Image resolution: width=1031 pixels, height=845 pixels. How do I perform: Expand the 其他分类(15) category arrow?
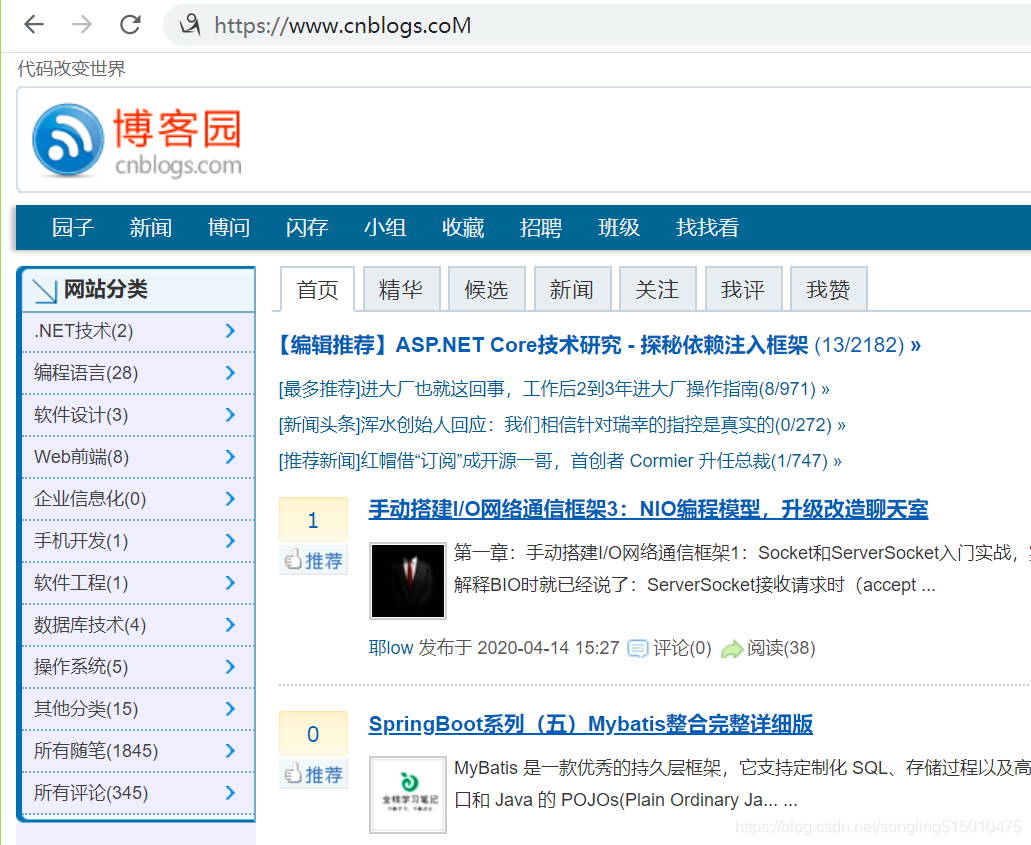pyautogui.click(x=230, y=709)
